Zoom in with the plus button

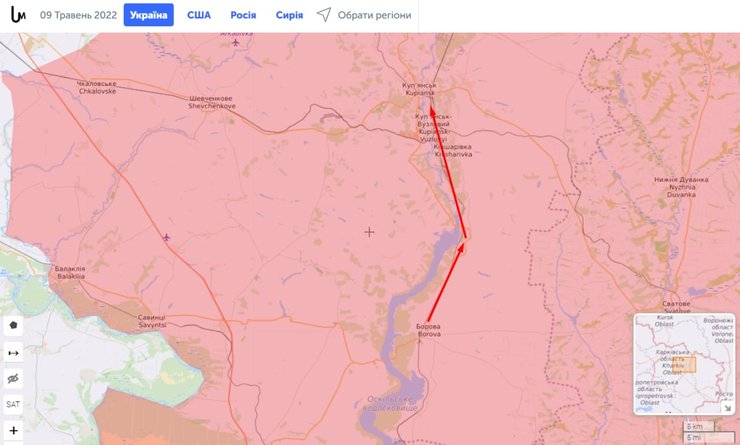[x=13, y=431]
